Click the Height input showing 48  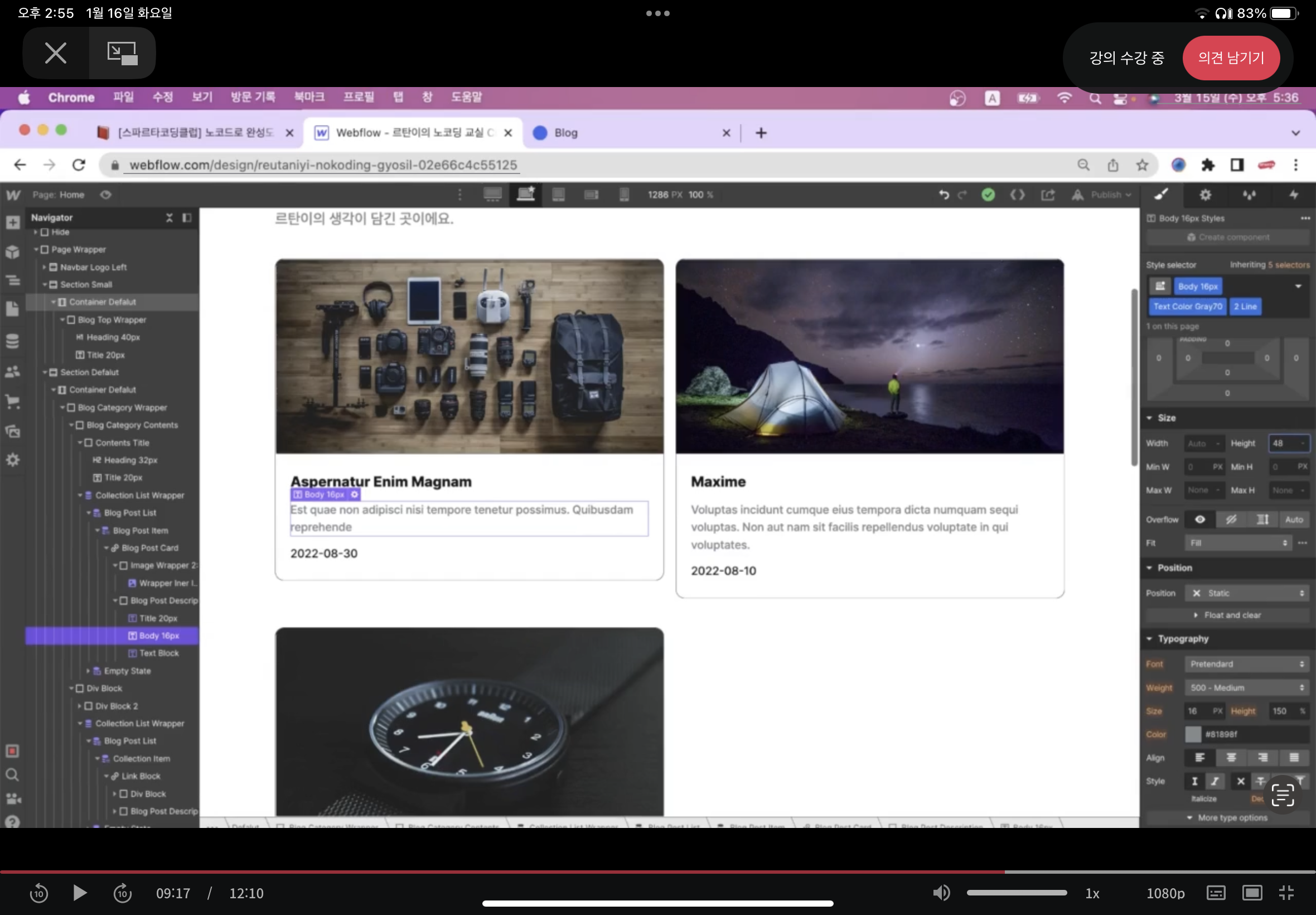coord(1289,444)
